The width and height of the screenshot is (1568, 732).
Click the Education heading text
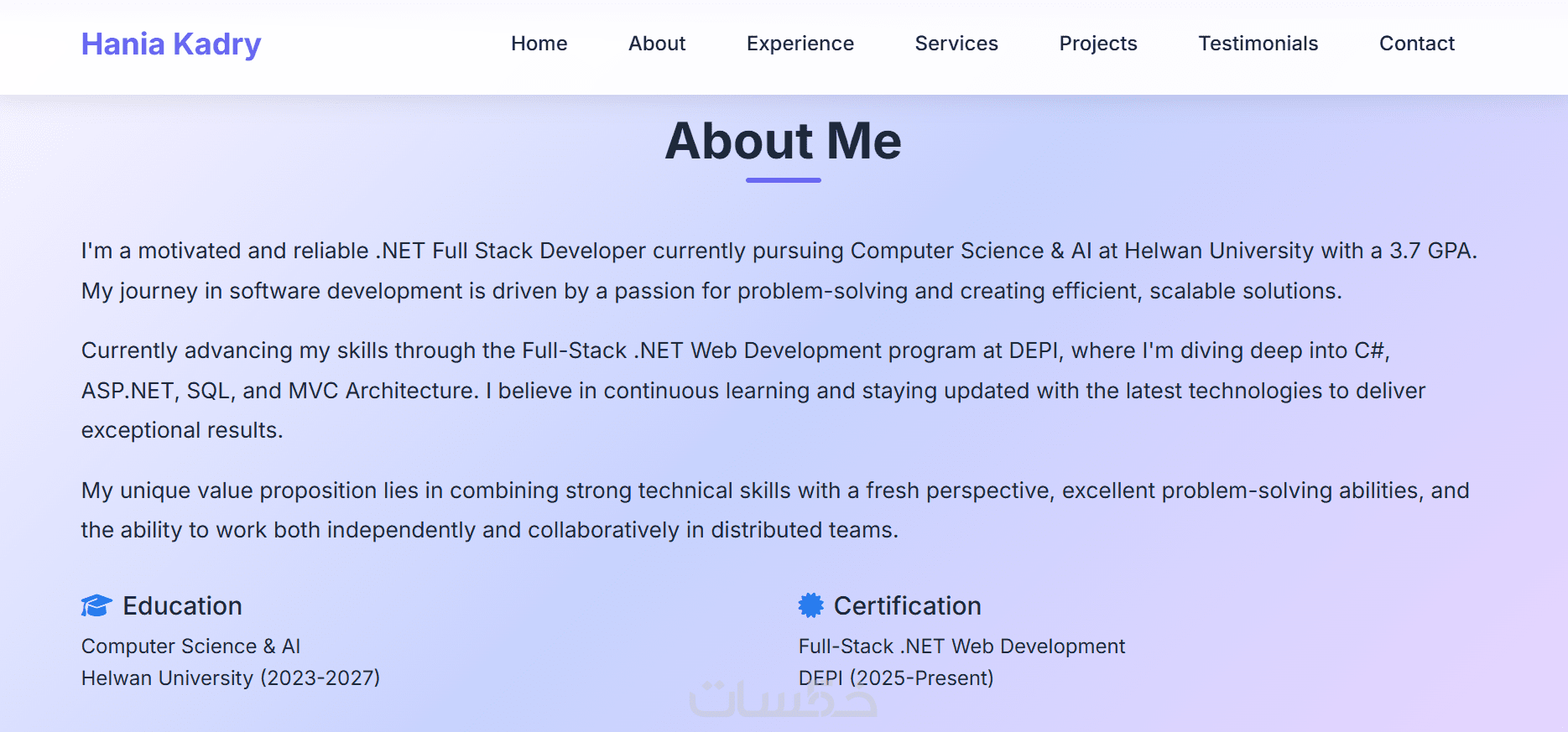(x=182, y=605)
